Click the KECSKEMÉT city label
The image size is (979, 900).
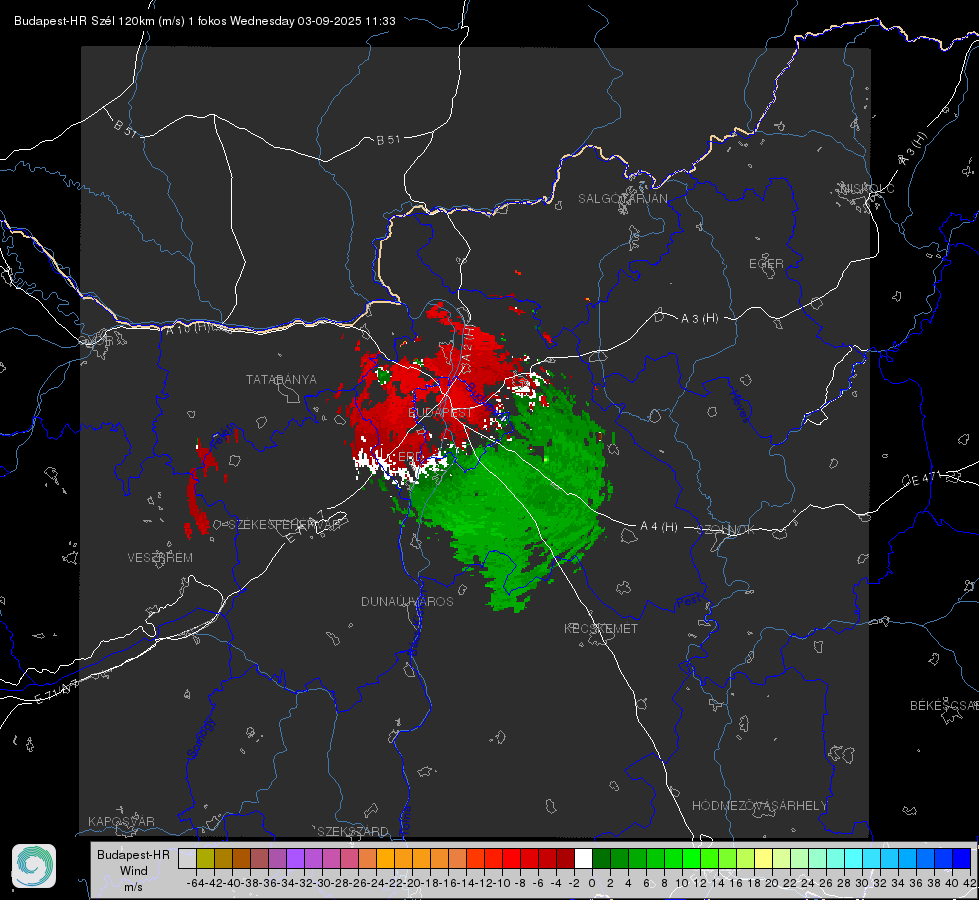pos(601,628)
